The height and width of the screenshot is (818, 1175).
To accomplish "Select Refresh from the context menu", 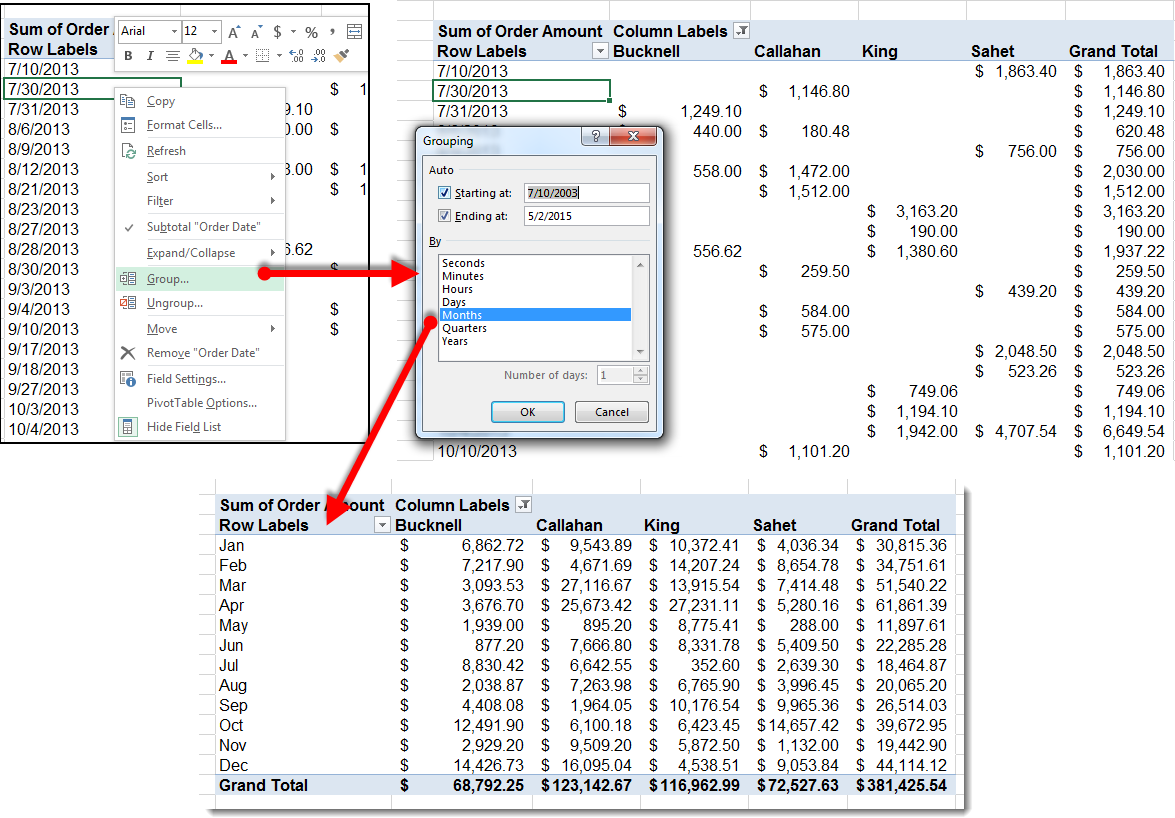I will (x=167, y=150).
